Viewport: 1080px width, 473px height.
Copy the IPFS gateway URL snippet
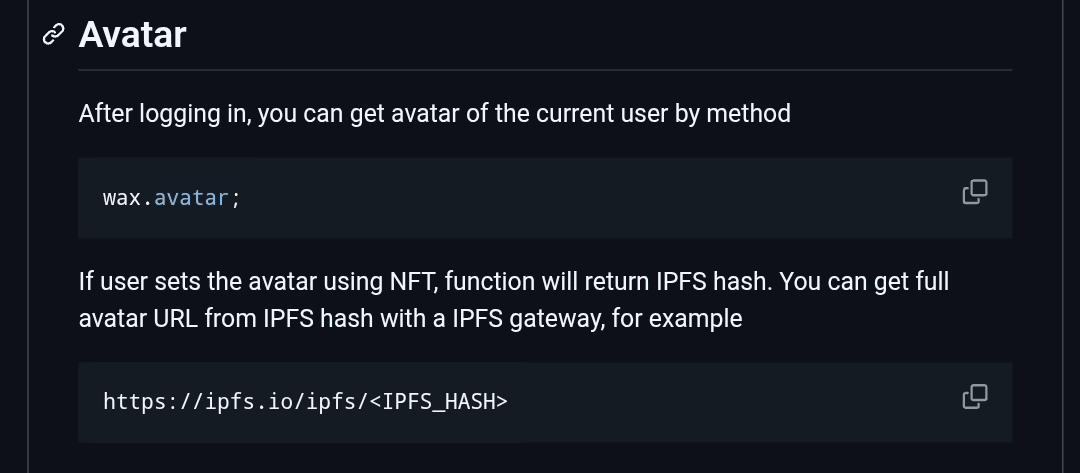tap(975, 397)
